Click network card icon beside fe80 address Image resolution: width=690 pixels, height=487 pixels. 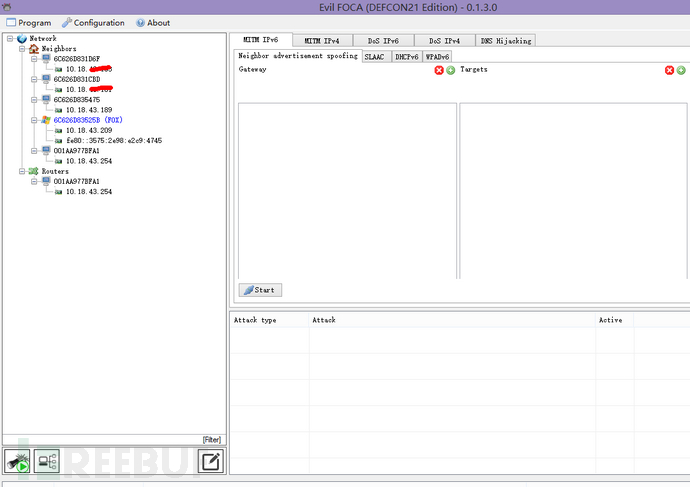click(58, 141)
